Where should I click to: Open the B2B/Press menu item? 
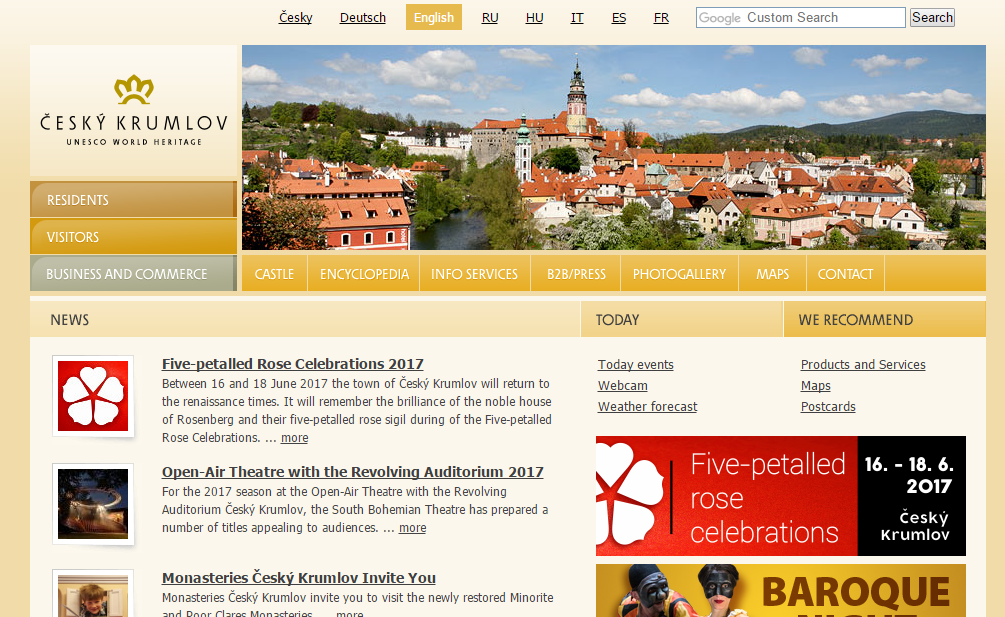(576, 274)
